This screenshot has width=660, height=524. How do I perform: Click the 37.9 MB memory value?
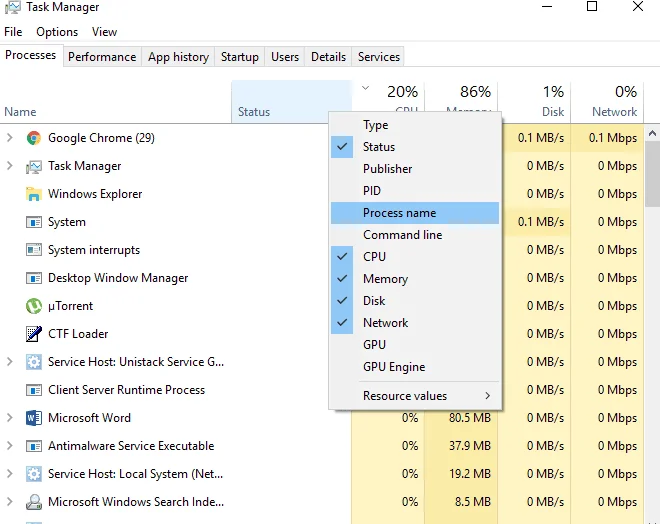point(470,446)
